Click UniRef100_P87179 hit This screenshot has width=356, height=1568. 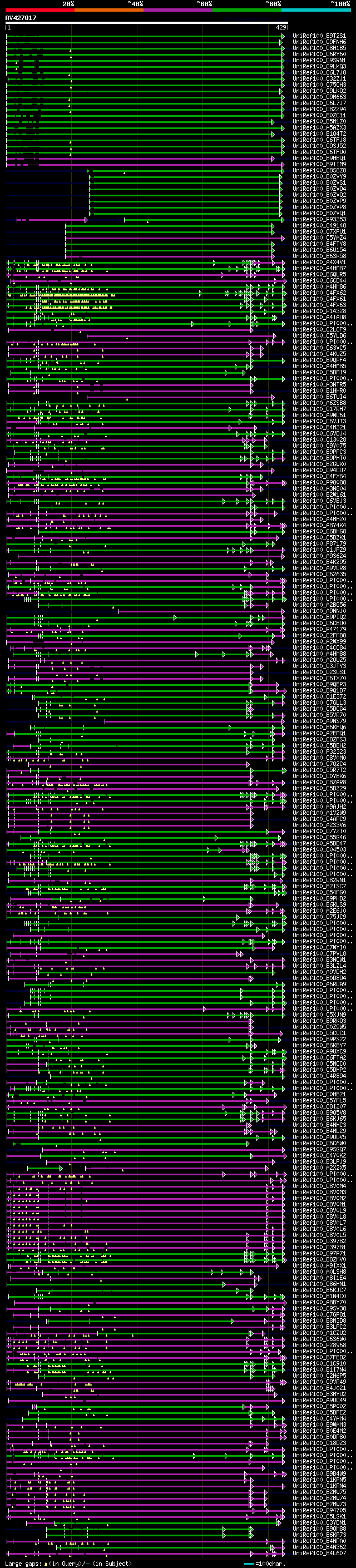(319, 543)
